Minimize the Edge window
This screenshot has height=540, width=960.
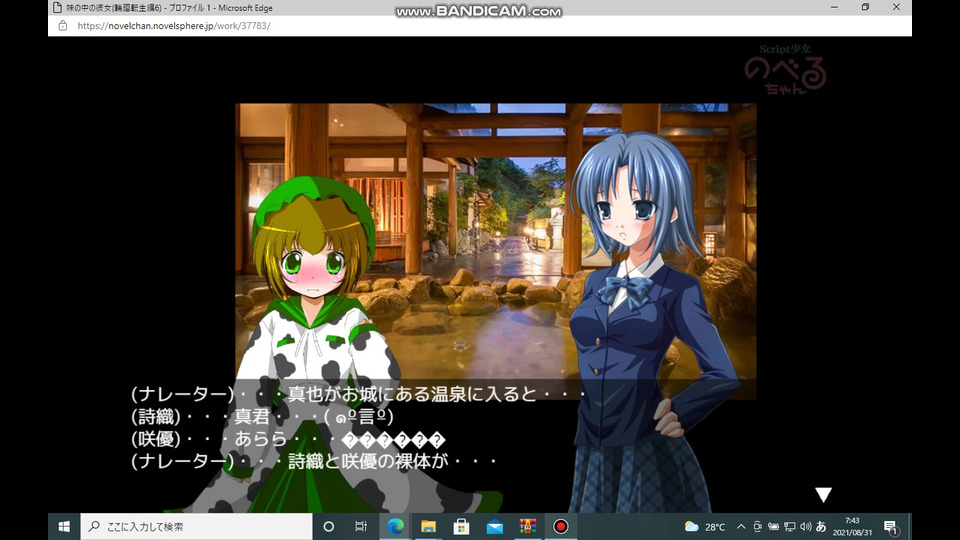834,7
